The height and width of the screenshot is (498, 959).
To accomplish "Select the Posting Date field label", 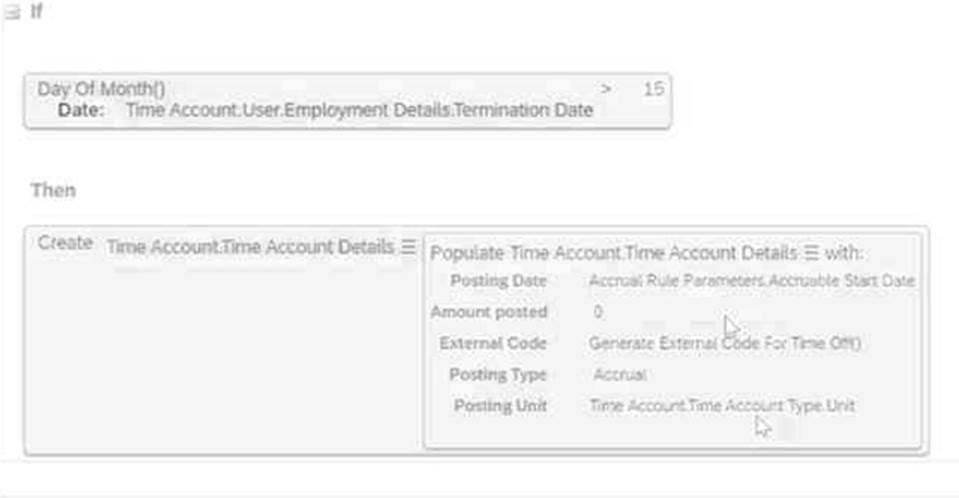I will coord(498,281).
